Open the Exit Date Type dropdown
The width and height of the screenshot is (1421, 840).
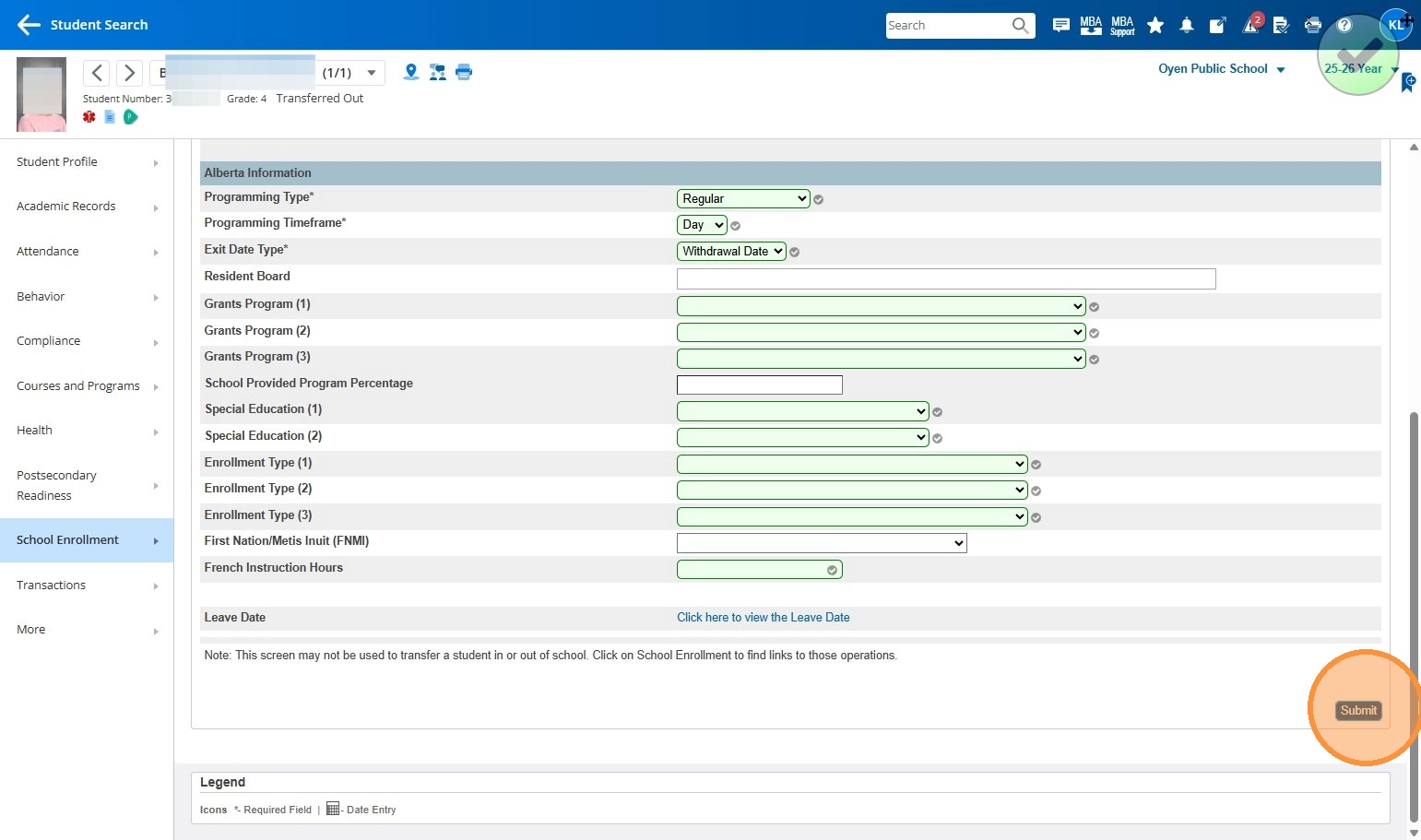pyautogui.click(x=731, y=251)
